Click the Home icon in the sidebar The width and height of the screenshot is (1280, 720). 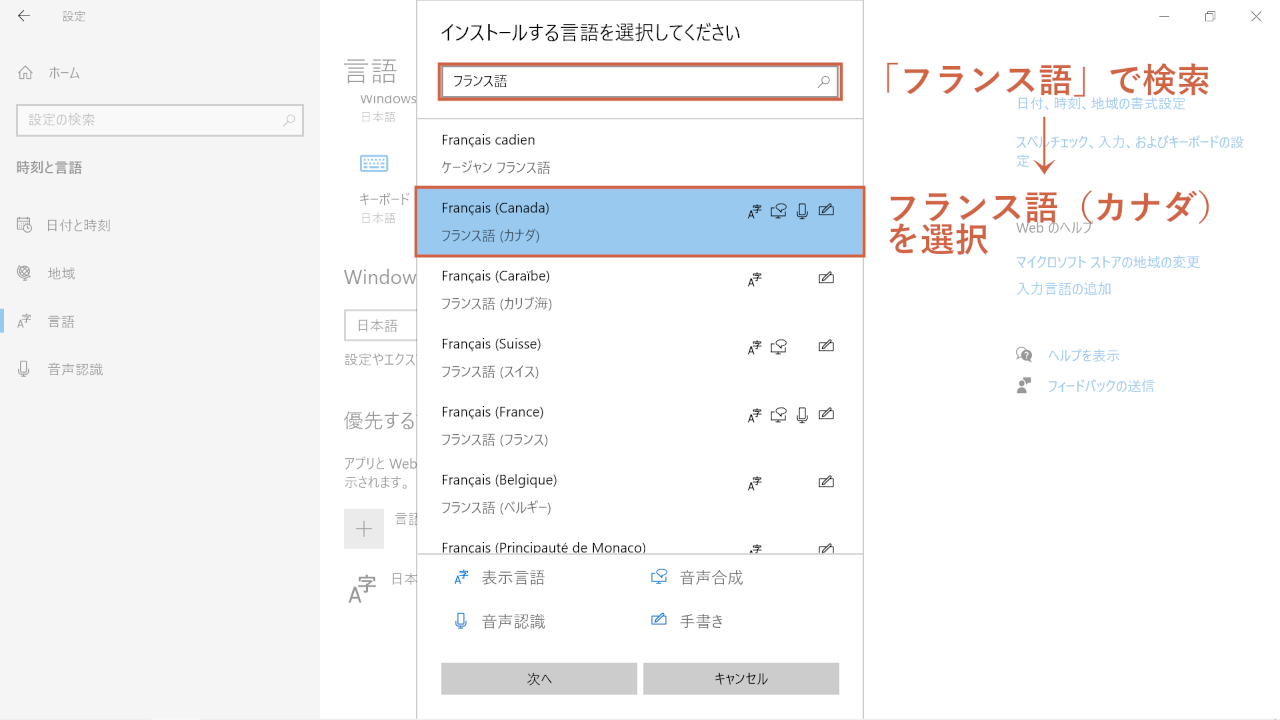coord(25,73)
